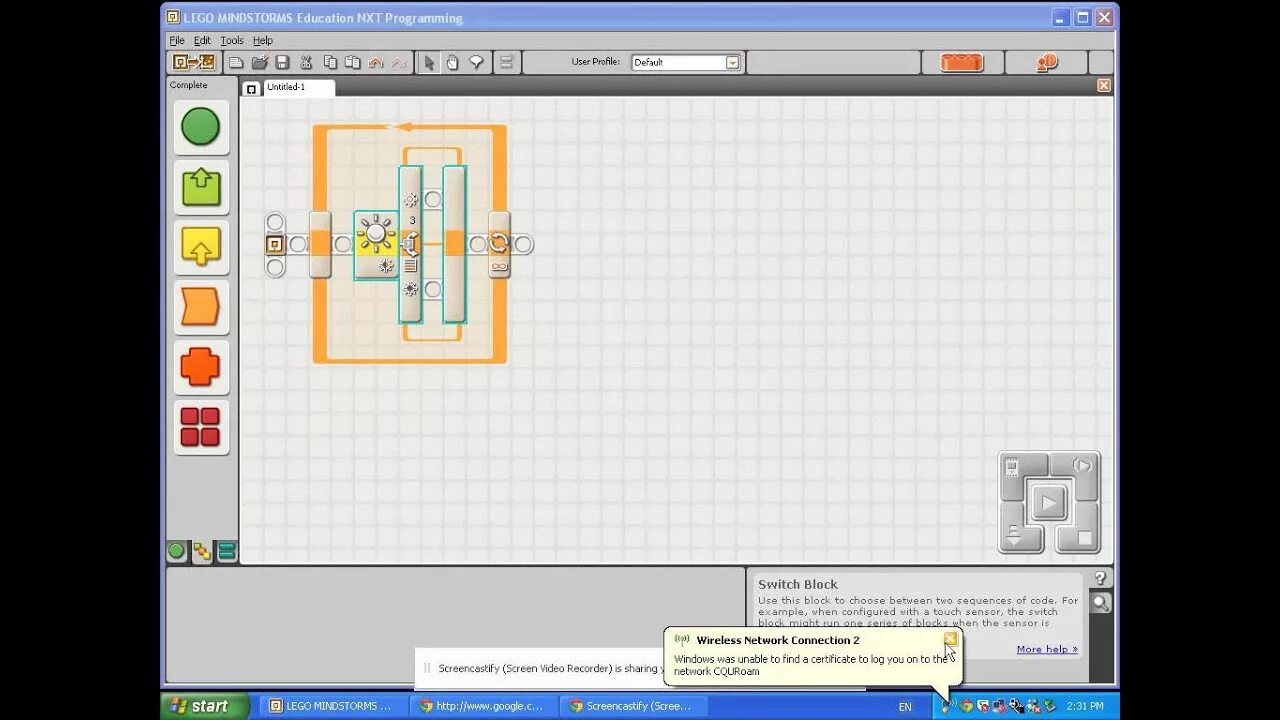This screenshot has height=720, width=1280.
Task: Click the program starting point icon
Action: tap(275, 244)
